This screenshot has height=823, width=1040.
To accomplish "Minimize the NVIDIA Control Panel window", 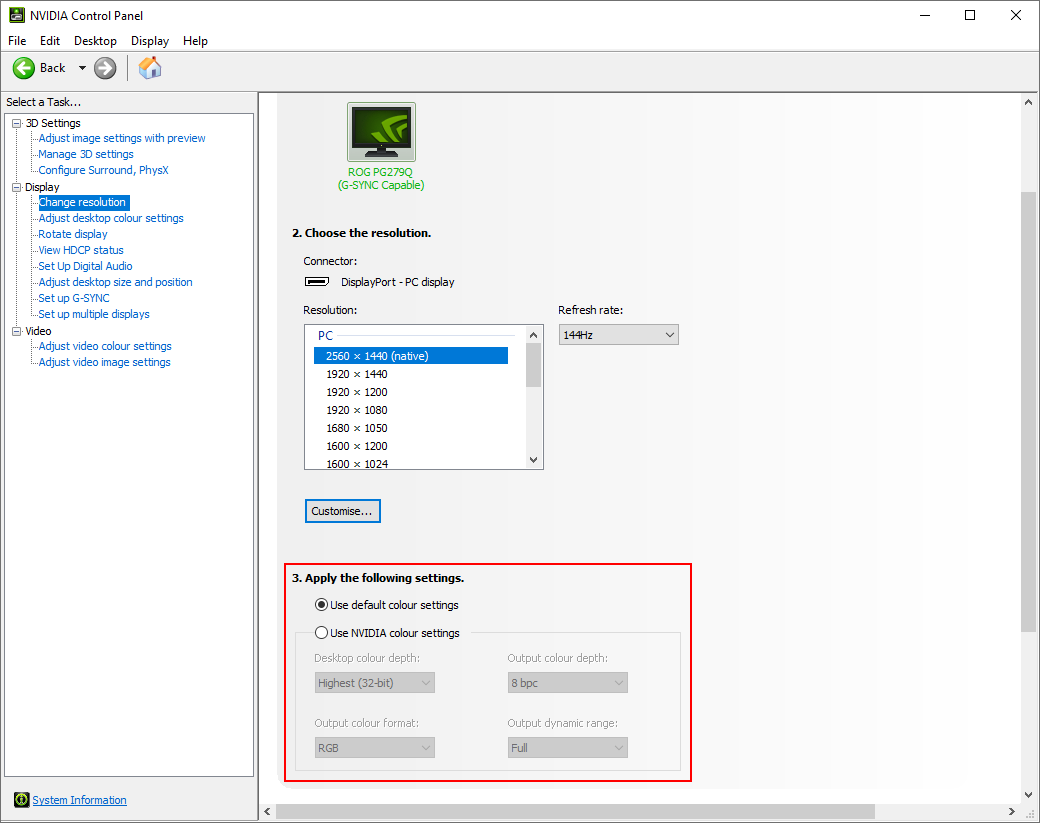I will pos(925,15).
